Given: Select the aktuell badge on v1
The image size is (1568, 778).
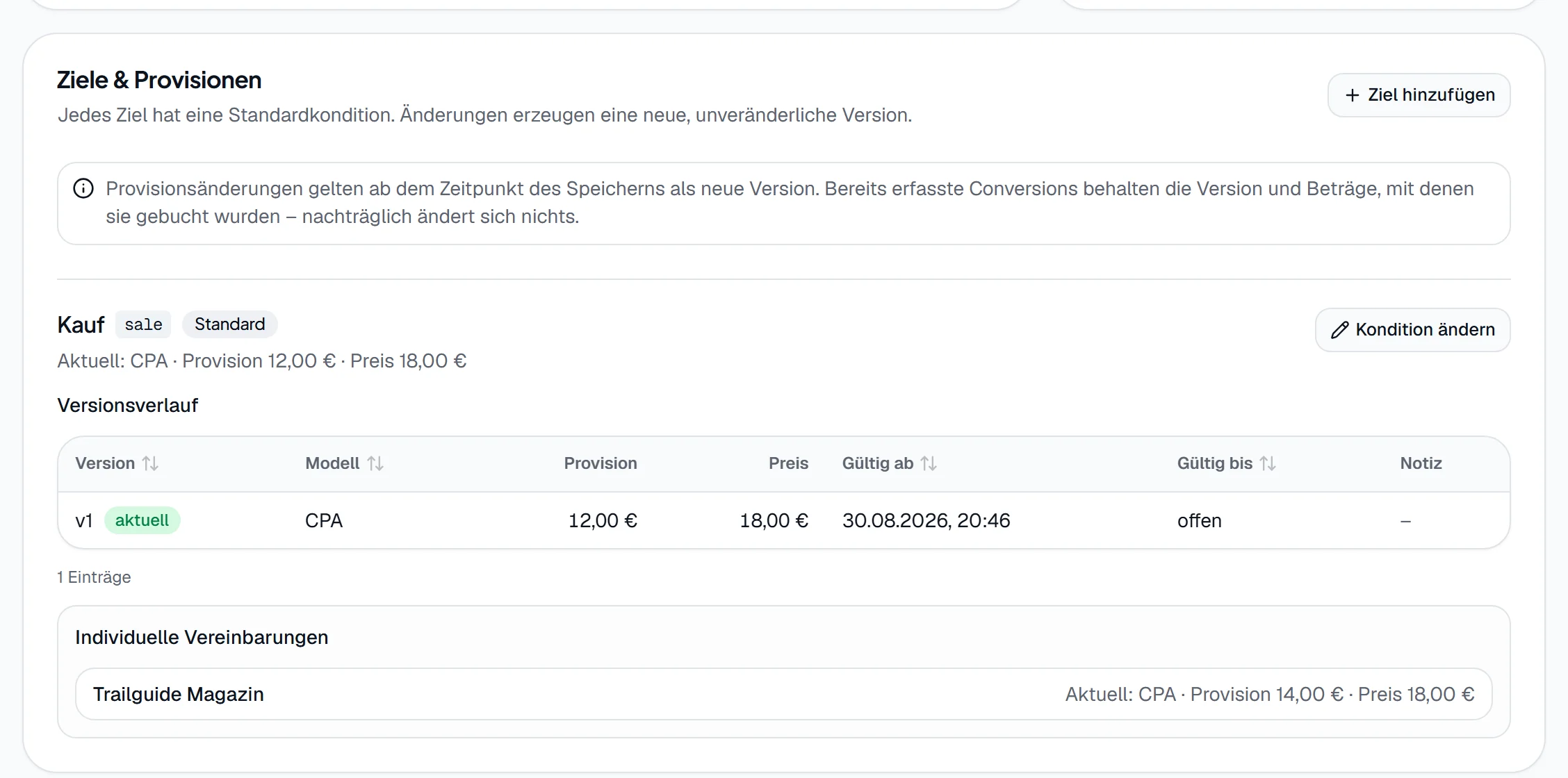Looking at the screenshot, I should click(142, 520).
